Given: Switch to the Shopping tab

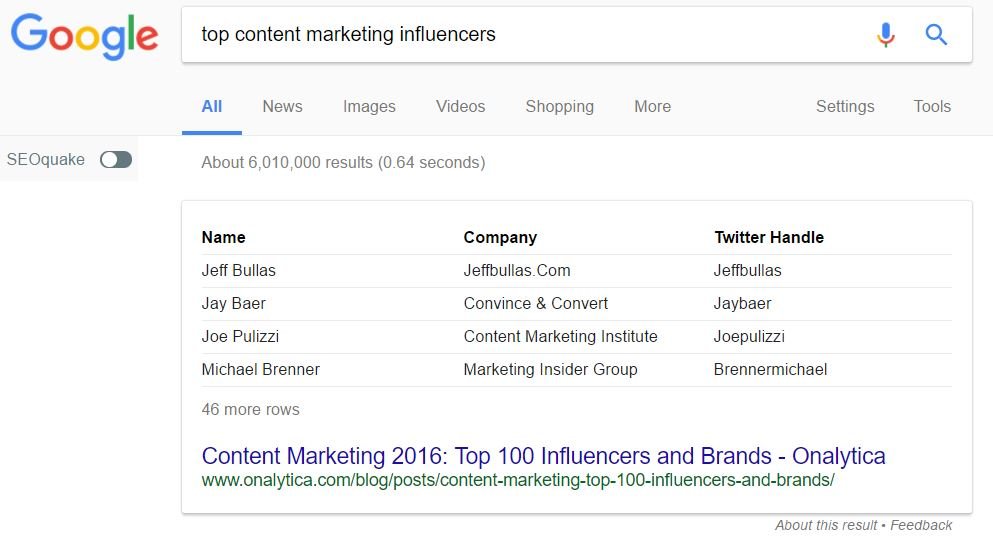Looking at the screenshot, I should pos(560,106).
